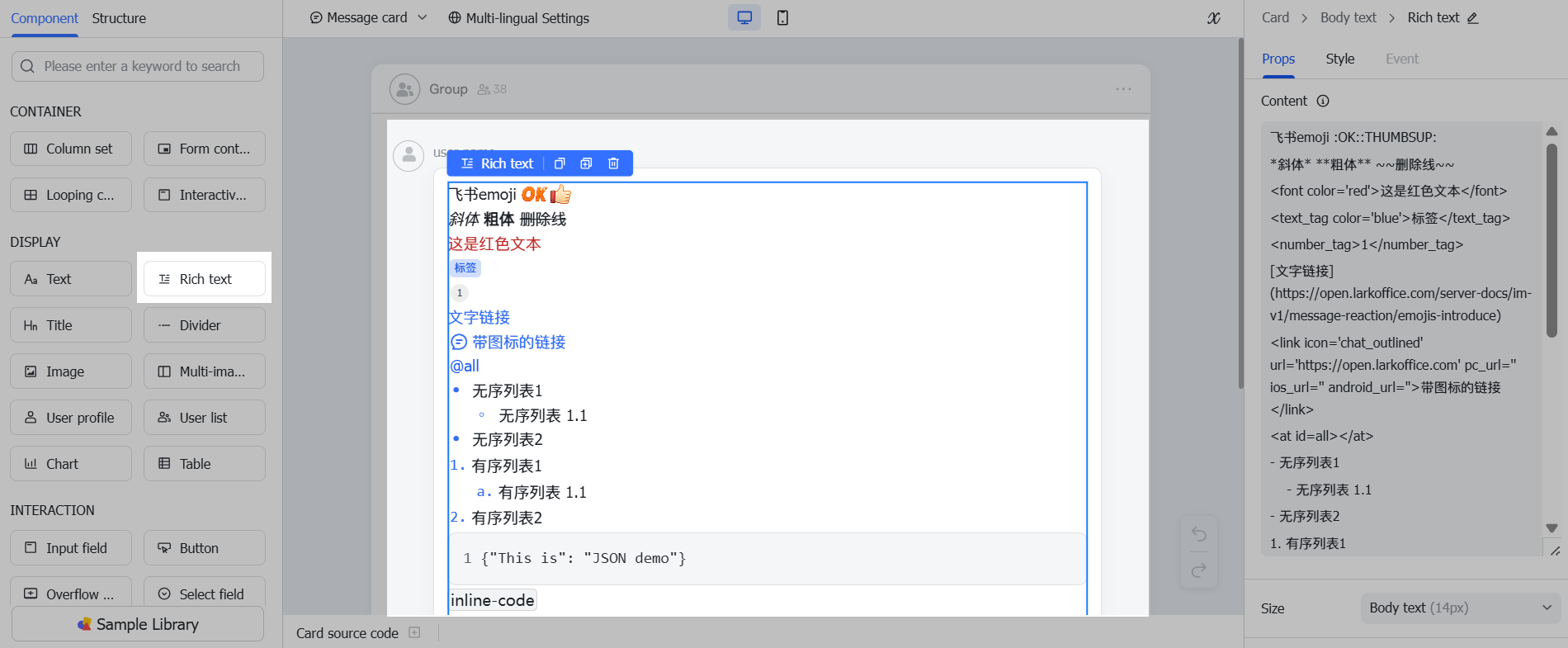Click the Content info icon

pyautogui.click(x=1323, y=101)
